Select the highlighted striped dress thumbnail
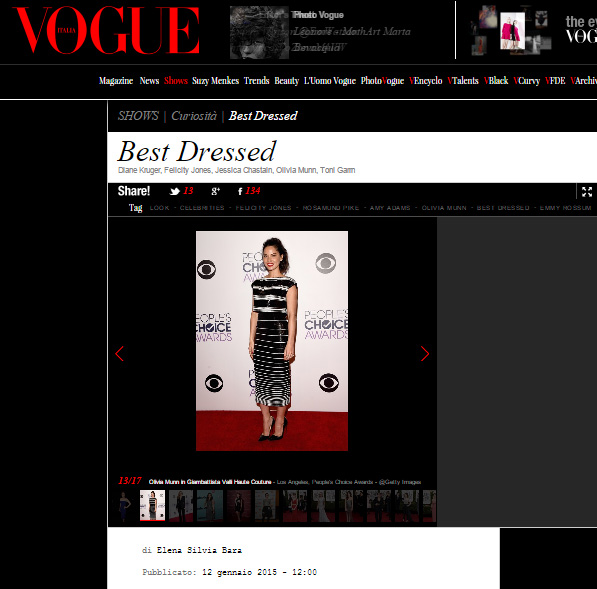 pos(152,505)
